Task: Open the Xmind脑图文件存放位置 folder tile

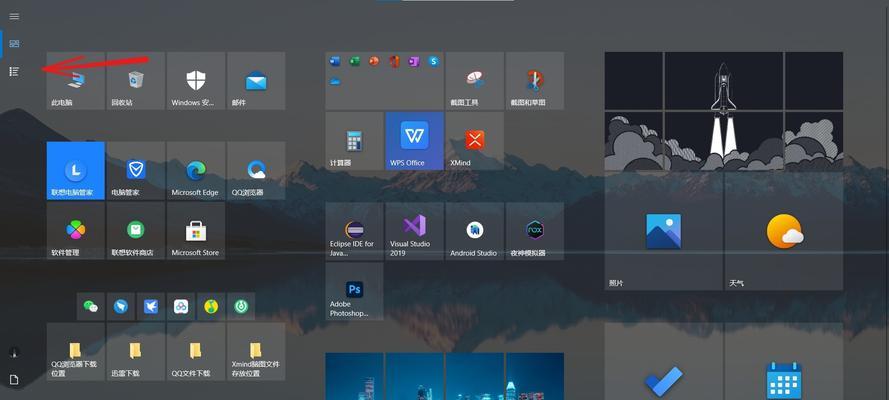Action: [256, 352]
